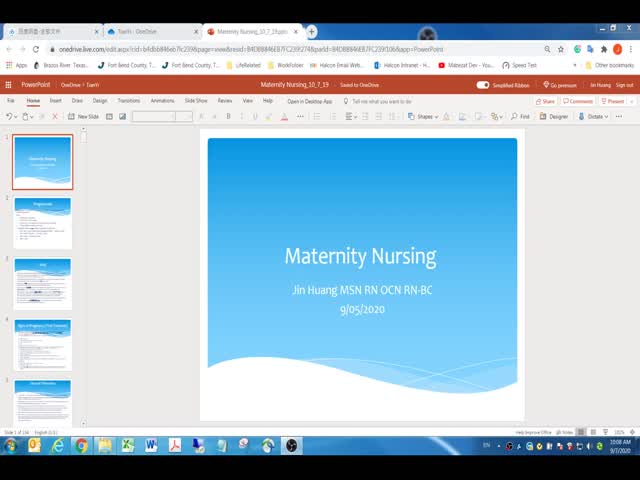Switch to Slide Sorter view in status bar

pyautogui.click(x=593, y=432)
